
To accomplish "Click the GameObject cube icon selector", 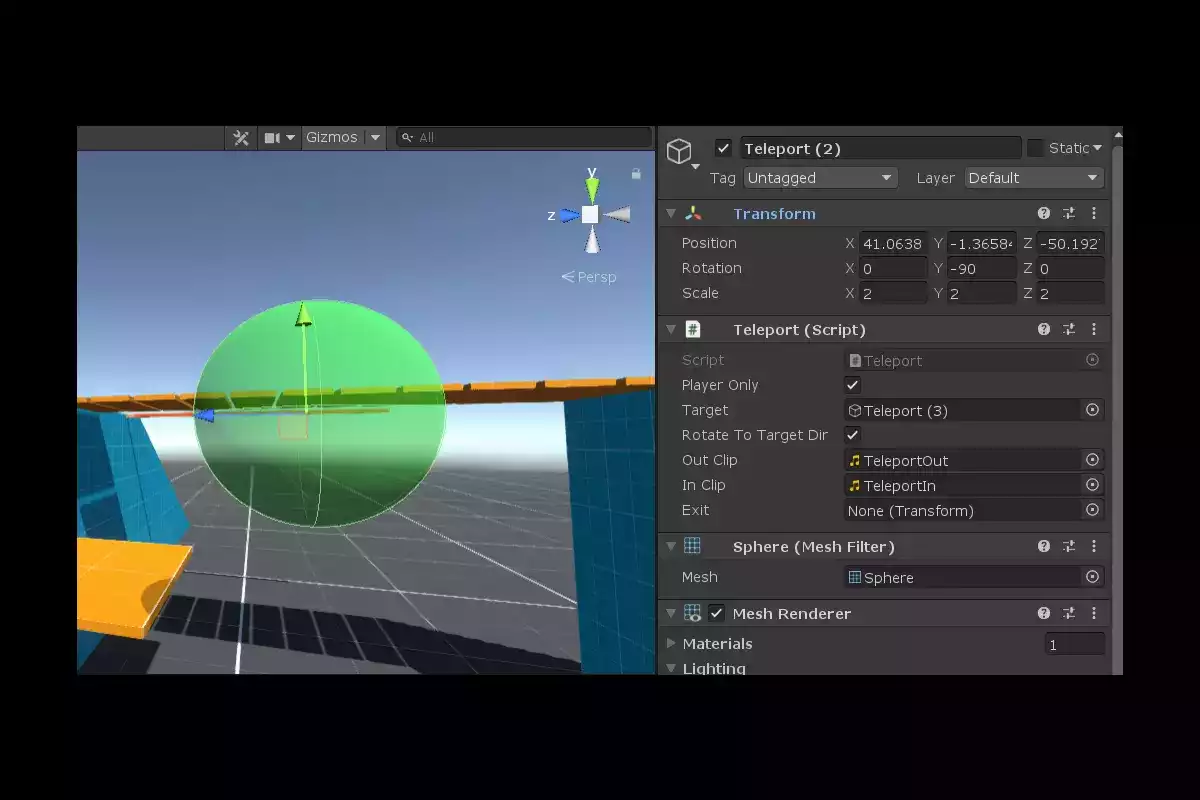I will click(x=679, y=151).
